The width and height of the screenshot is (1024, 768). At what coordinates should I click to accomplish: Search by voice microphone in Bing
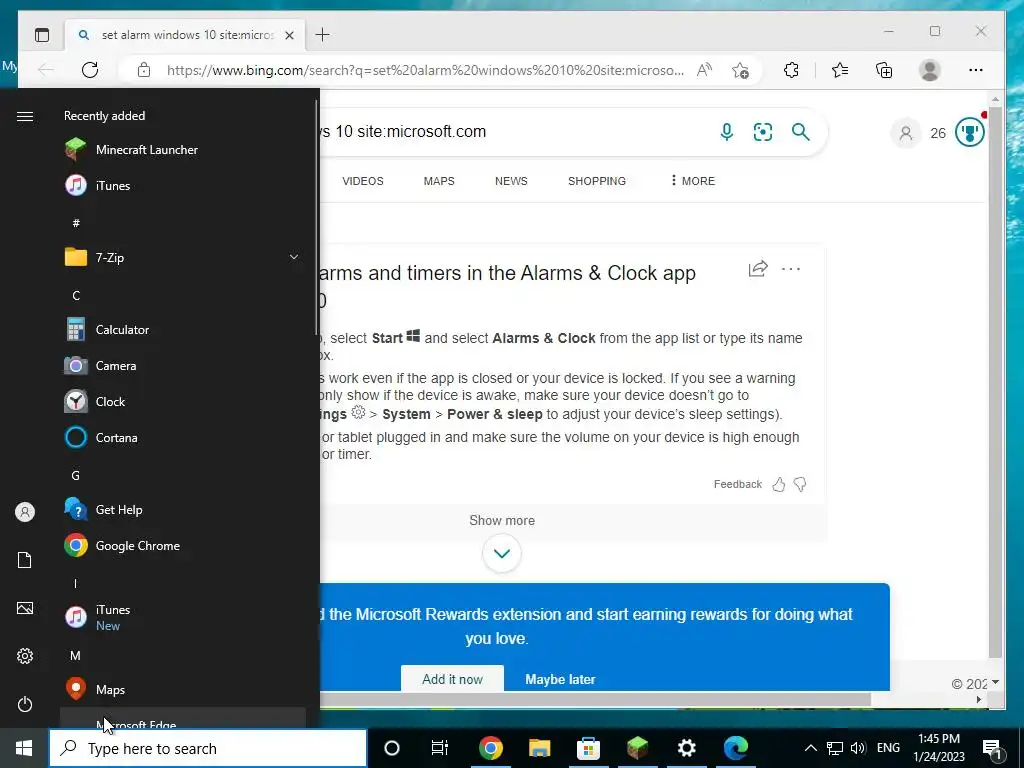(x=726, y=132)
